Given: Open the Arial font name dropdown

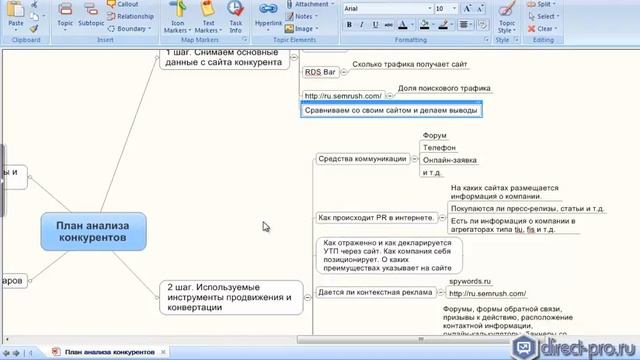Looking at the screenshot, I should pyautogui.click(x=429, y=9).
